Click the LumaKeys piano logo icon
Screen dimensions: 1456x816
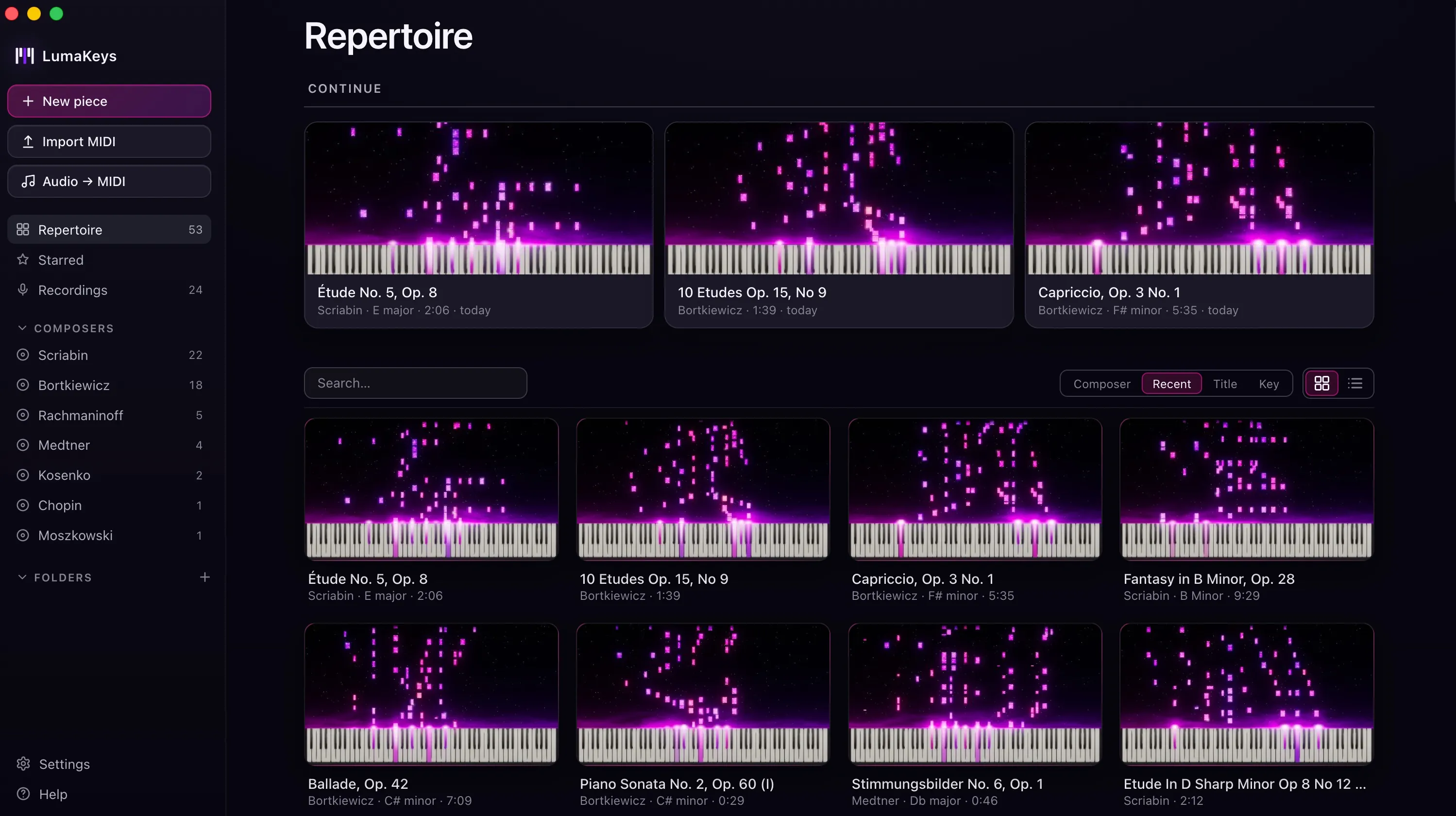pos(25,56)
